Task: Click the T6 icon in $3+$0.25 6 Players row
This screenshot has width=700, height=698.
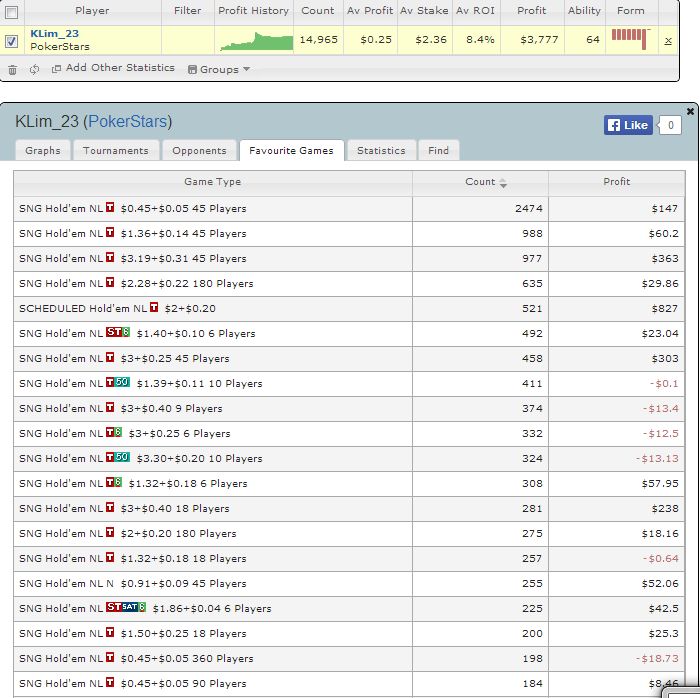Action: pyautogui.click(x=114, y=432)
